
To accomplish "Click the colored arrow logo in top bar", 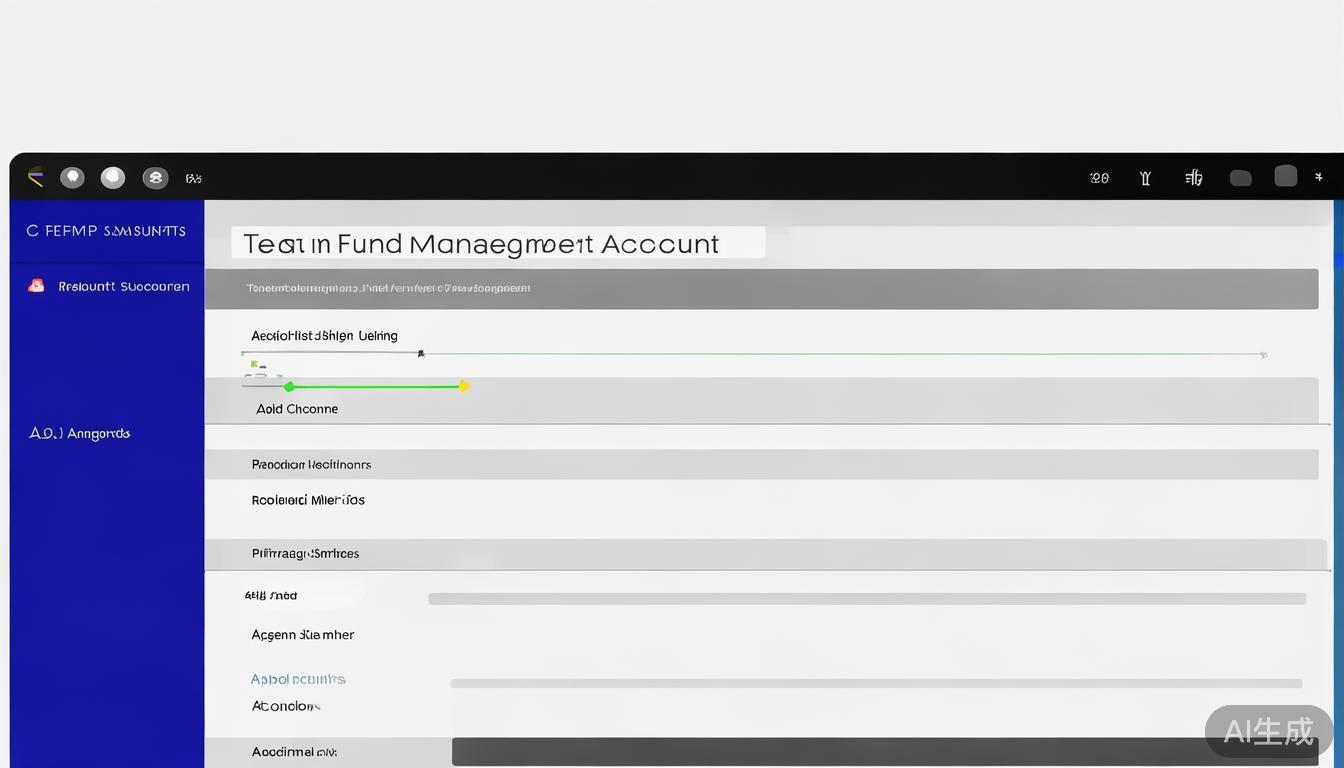I will pyautogui.click(x=36, y=177).
